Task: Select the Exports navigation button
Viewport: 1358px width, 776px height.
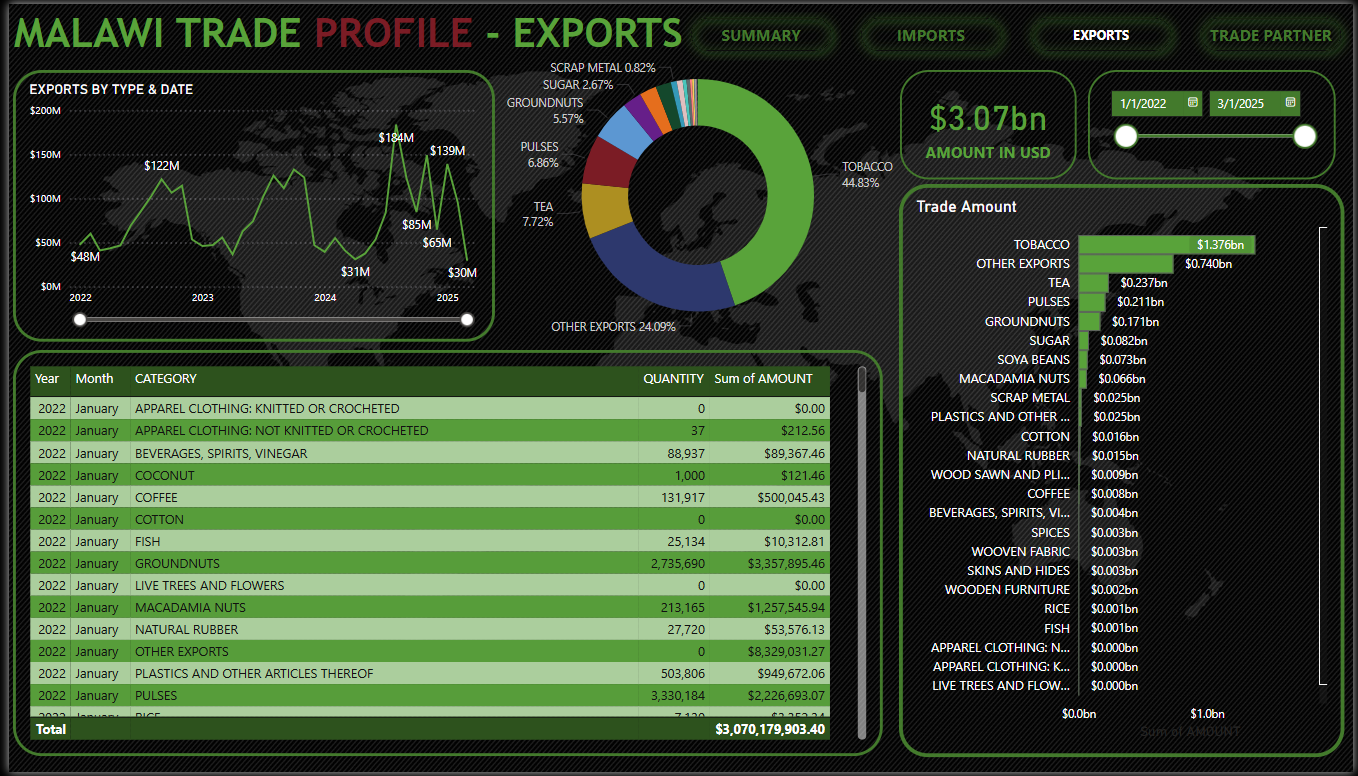Action: (1100, 36)
